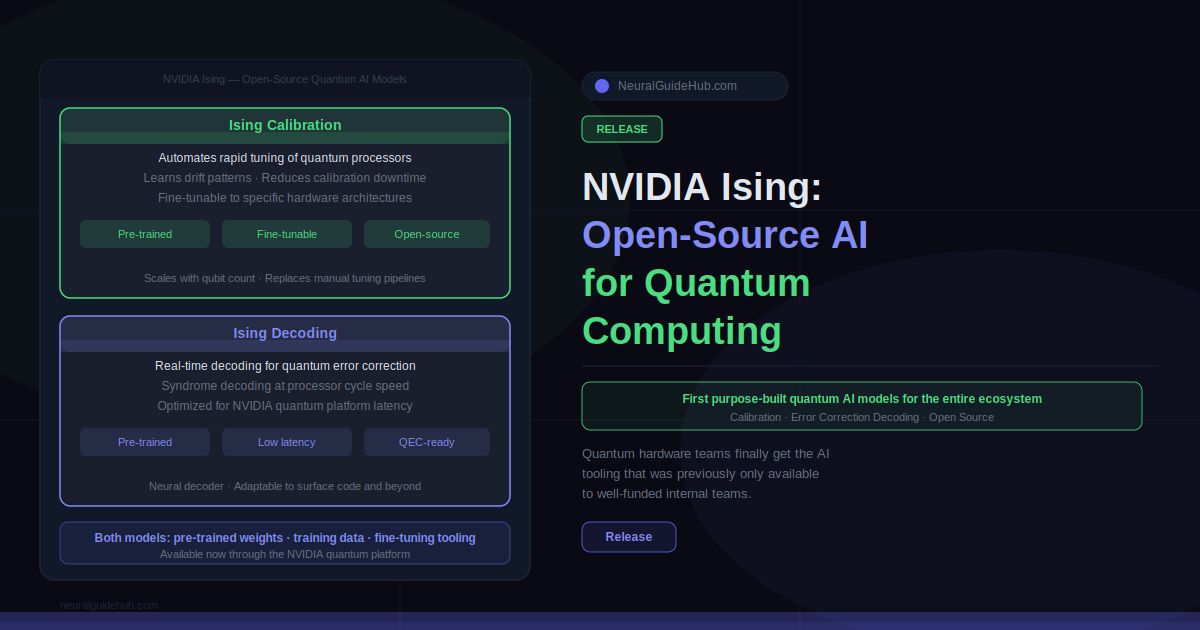The width and height of the screenshot is (1200, 630).
Task: Click the 'Open-Source AI' purple headline line
Action: pos(725,235)
